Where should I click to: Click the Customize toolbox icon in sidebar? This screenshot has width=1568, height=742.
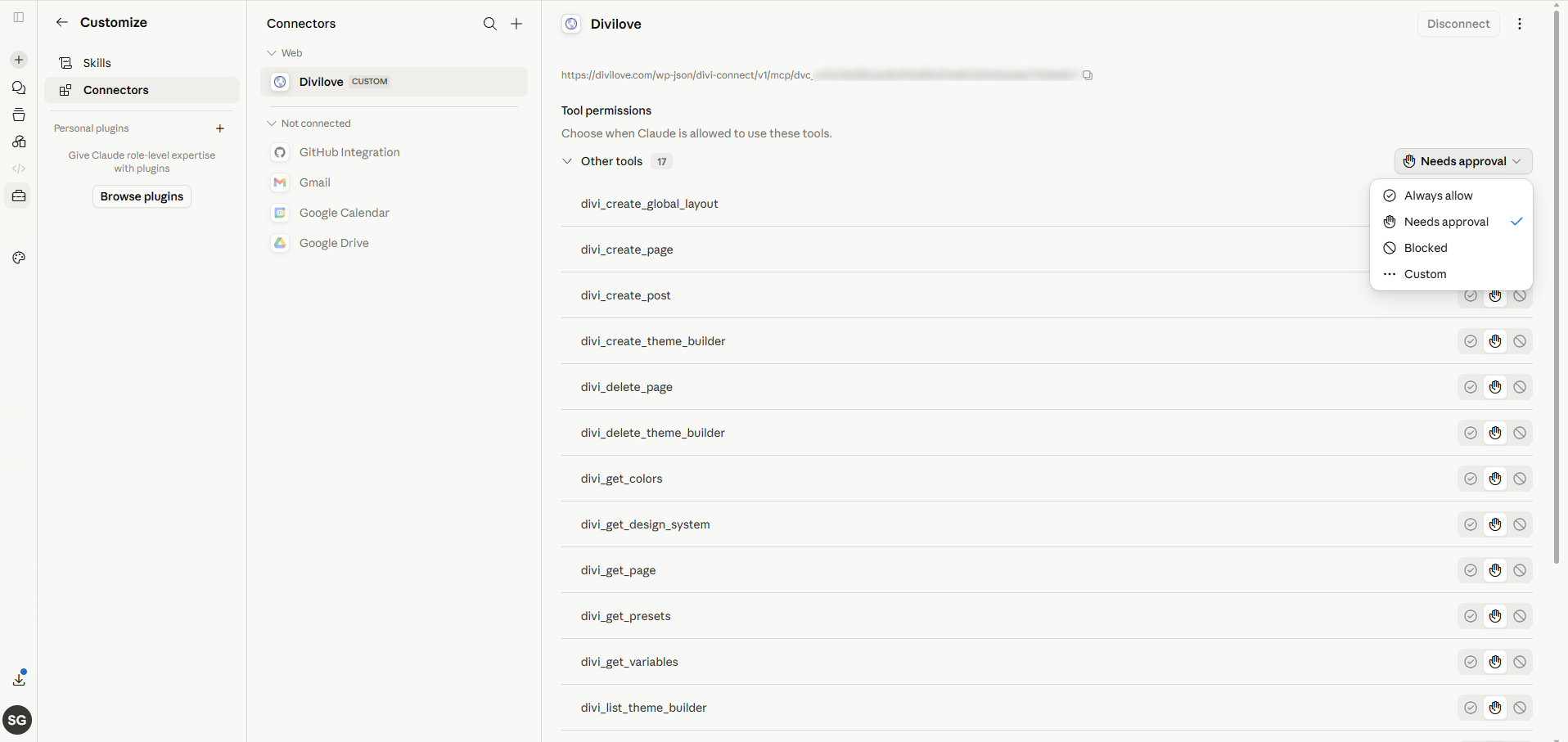pyautogui.click(x=19, y=196)
